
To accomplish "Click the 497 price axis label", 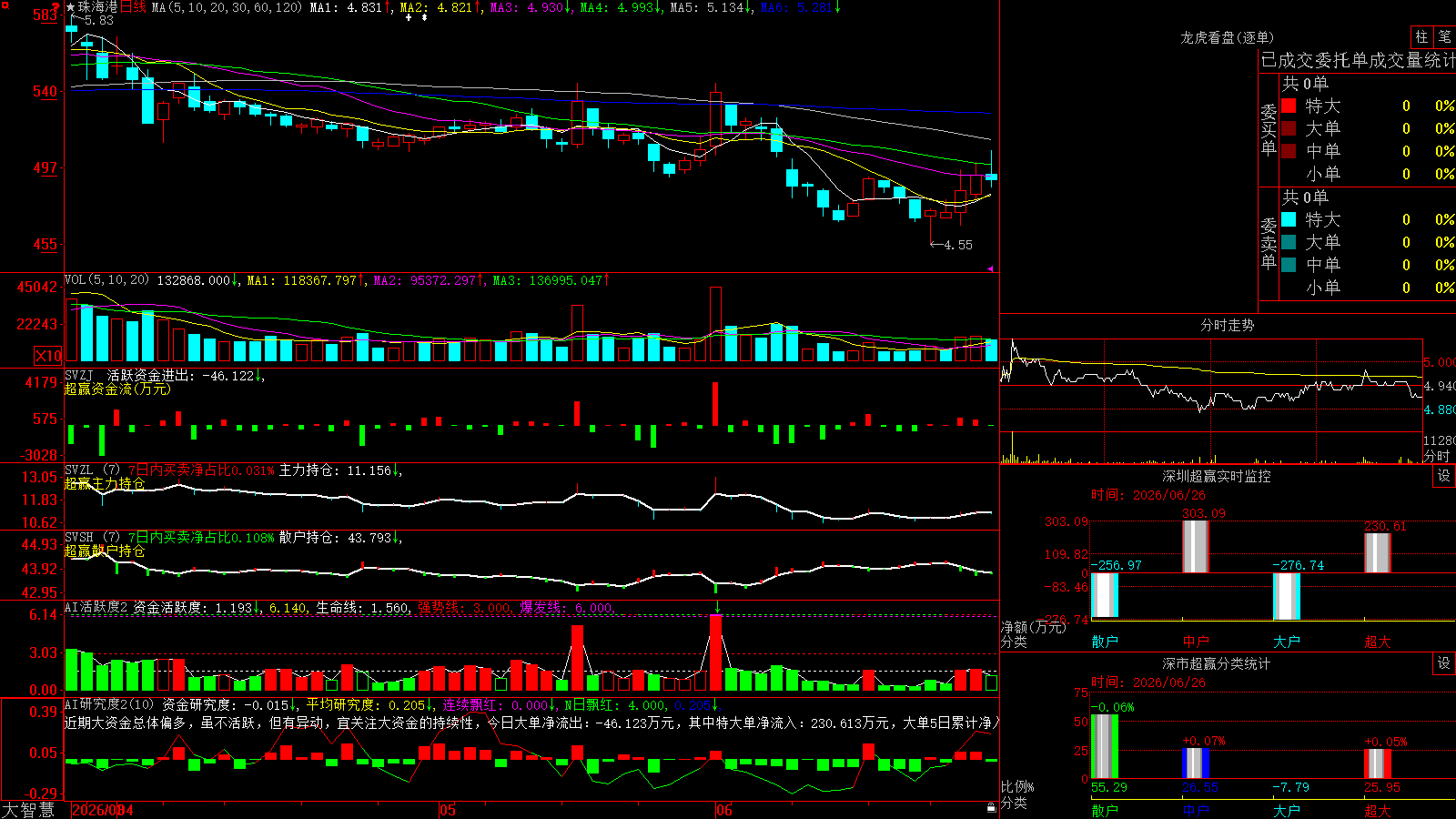I will [45, 167].
